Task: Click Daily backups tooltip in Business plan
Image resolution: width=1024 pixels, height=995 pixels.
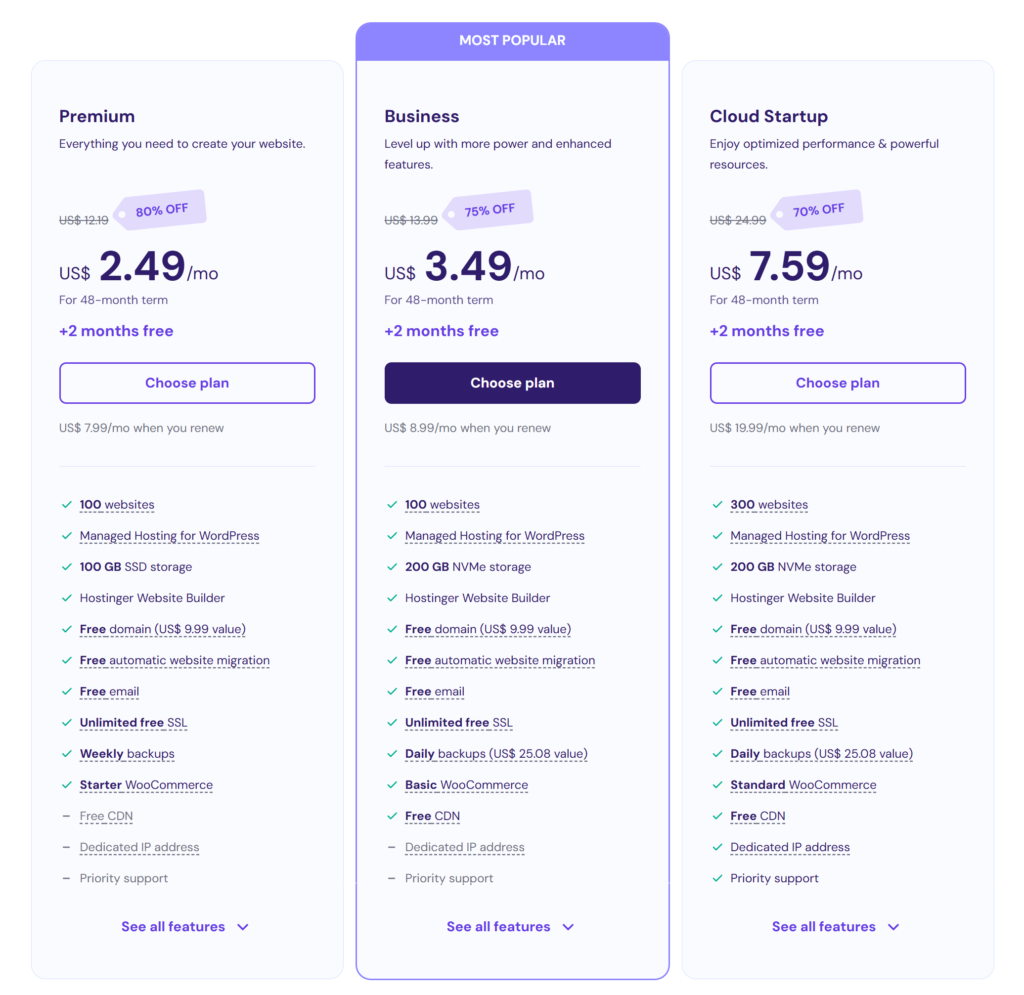Action: tap(496, 754)
